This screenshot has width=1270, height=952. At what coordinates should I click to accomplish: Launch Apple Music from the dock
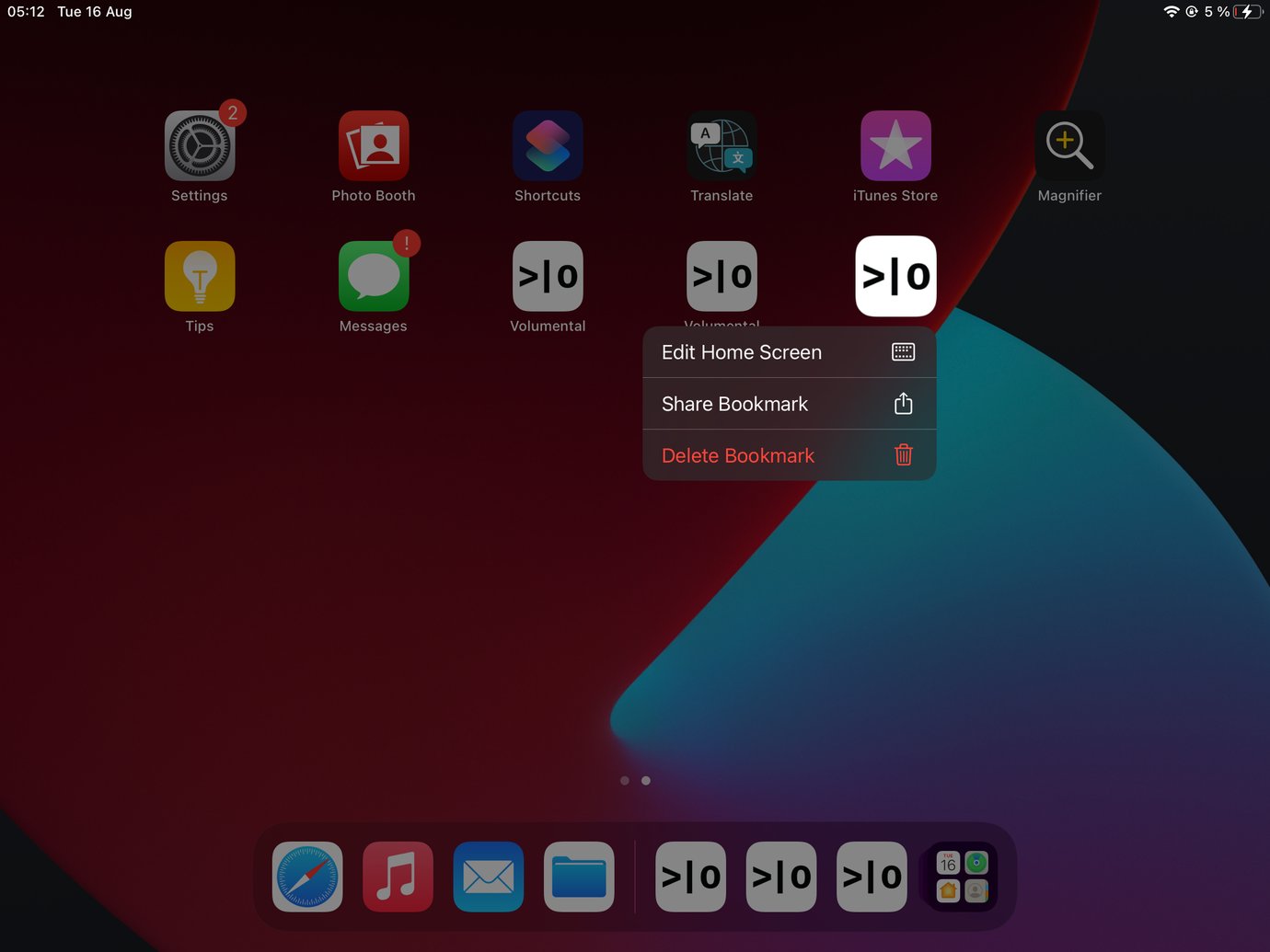pyautogui.click(x=398, y=877)
